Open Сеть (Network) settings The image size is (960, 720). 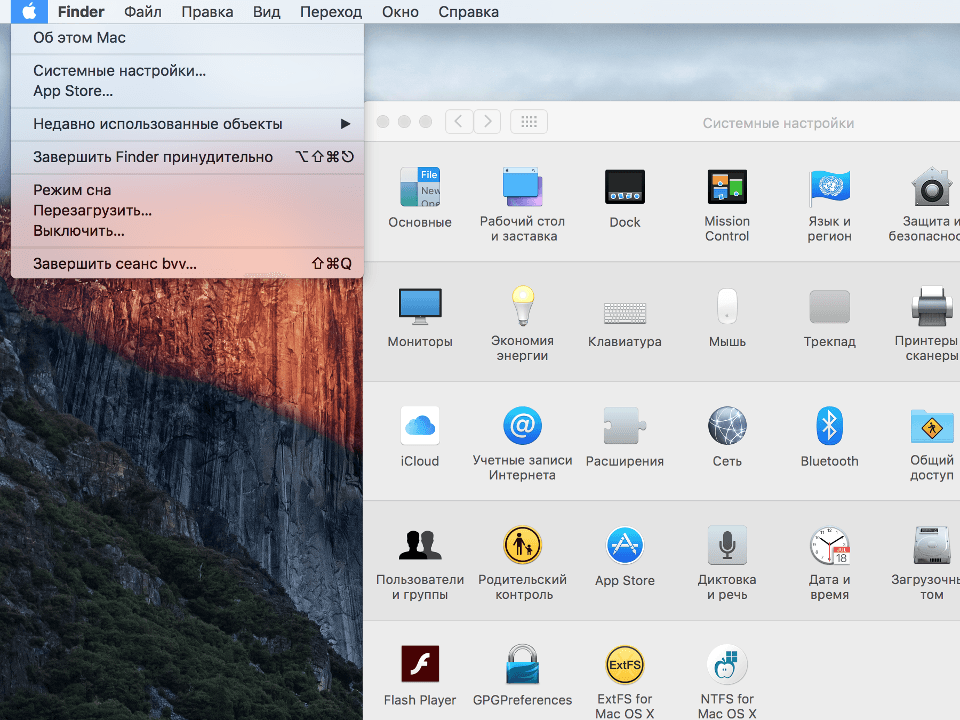coord(726,425)
